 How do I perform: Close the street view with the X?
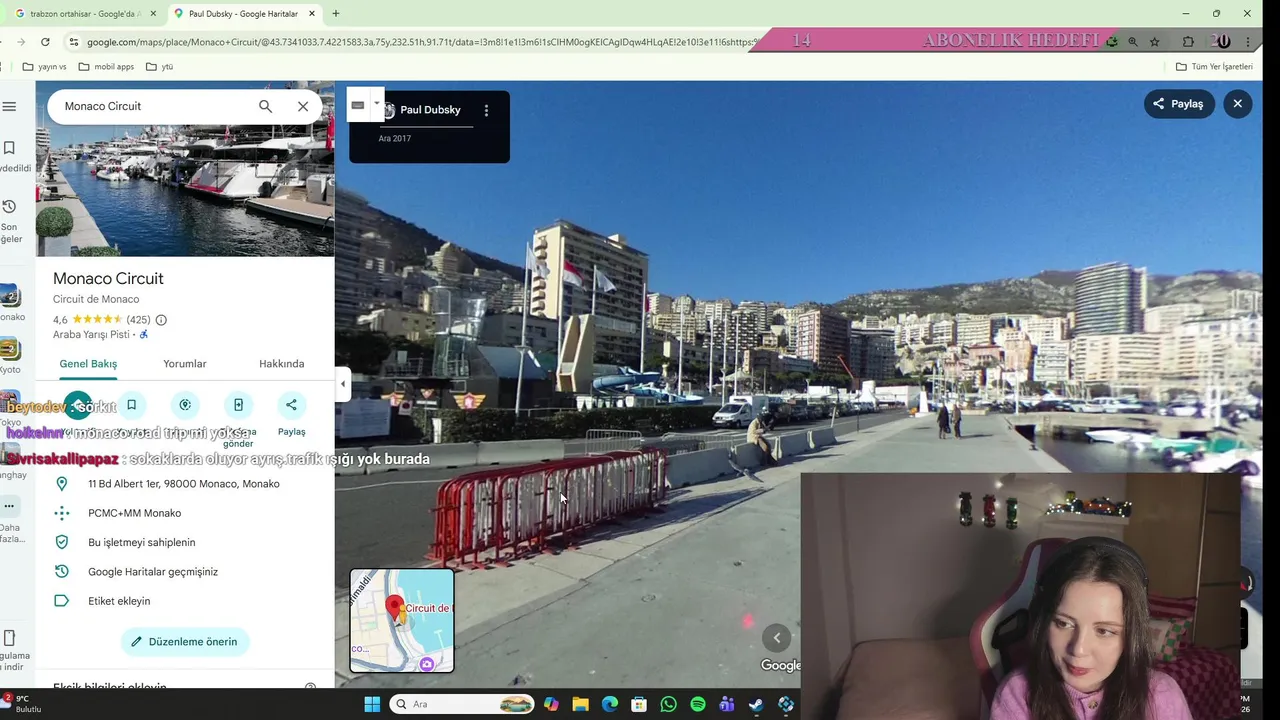click(1237, 104)
